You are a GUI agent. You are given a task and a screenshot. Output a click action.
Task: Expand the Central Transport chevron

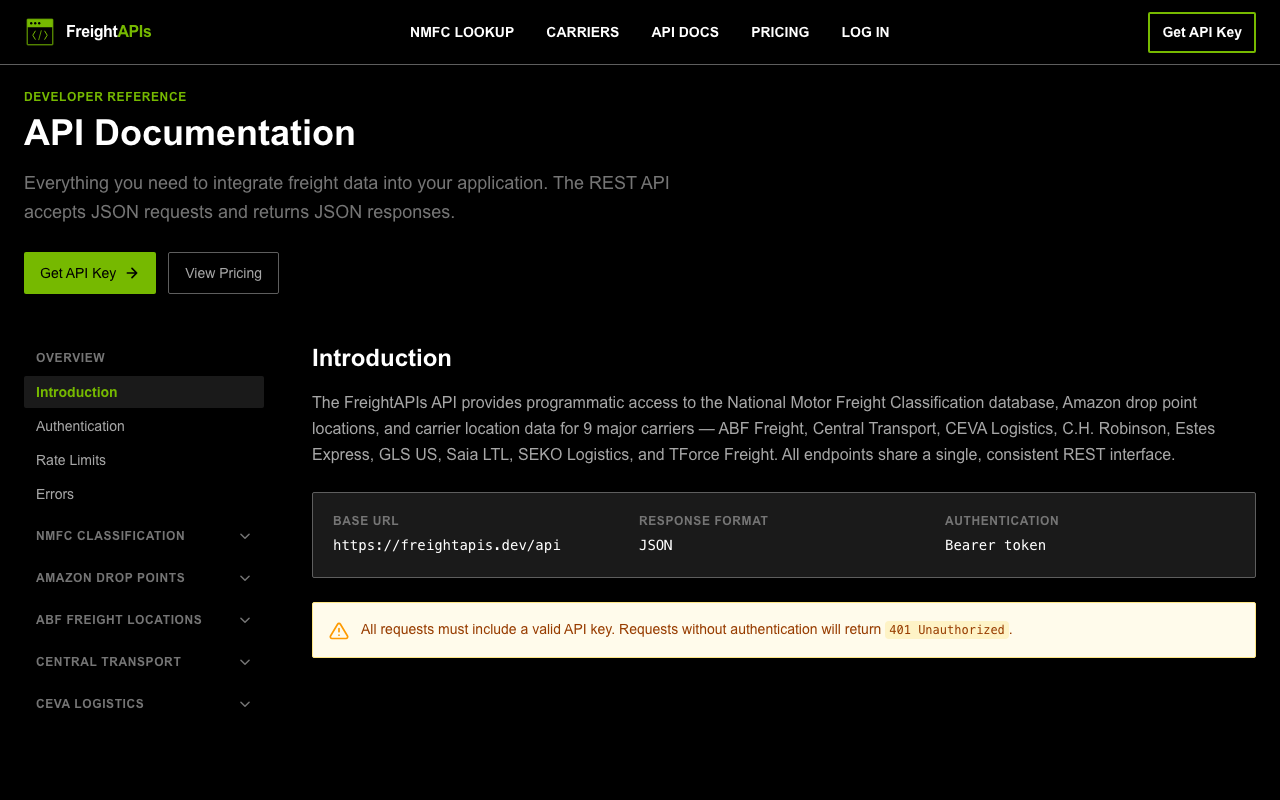pyautogui.click(x=245, y=662)
